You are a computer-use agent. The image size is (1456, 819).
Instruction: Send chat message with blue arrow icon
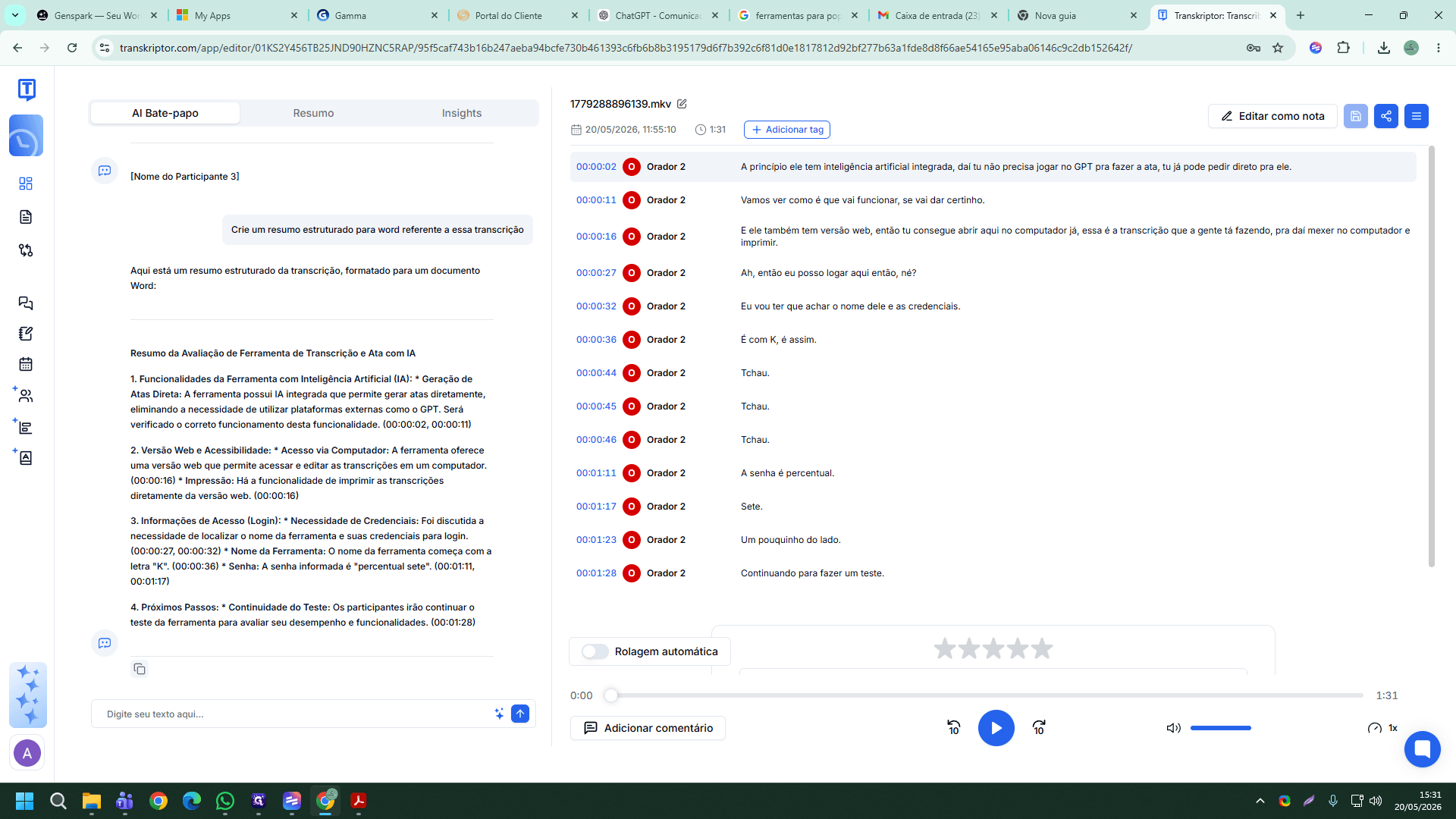520,714
